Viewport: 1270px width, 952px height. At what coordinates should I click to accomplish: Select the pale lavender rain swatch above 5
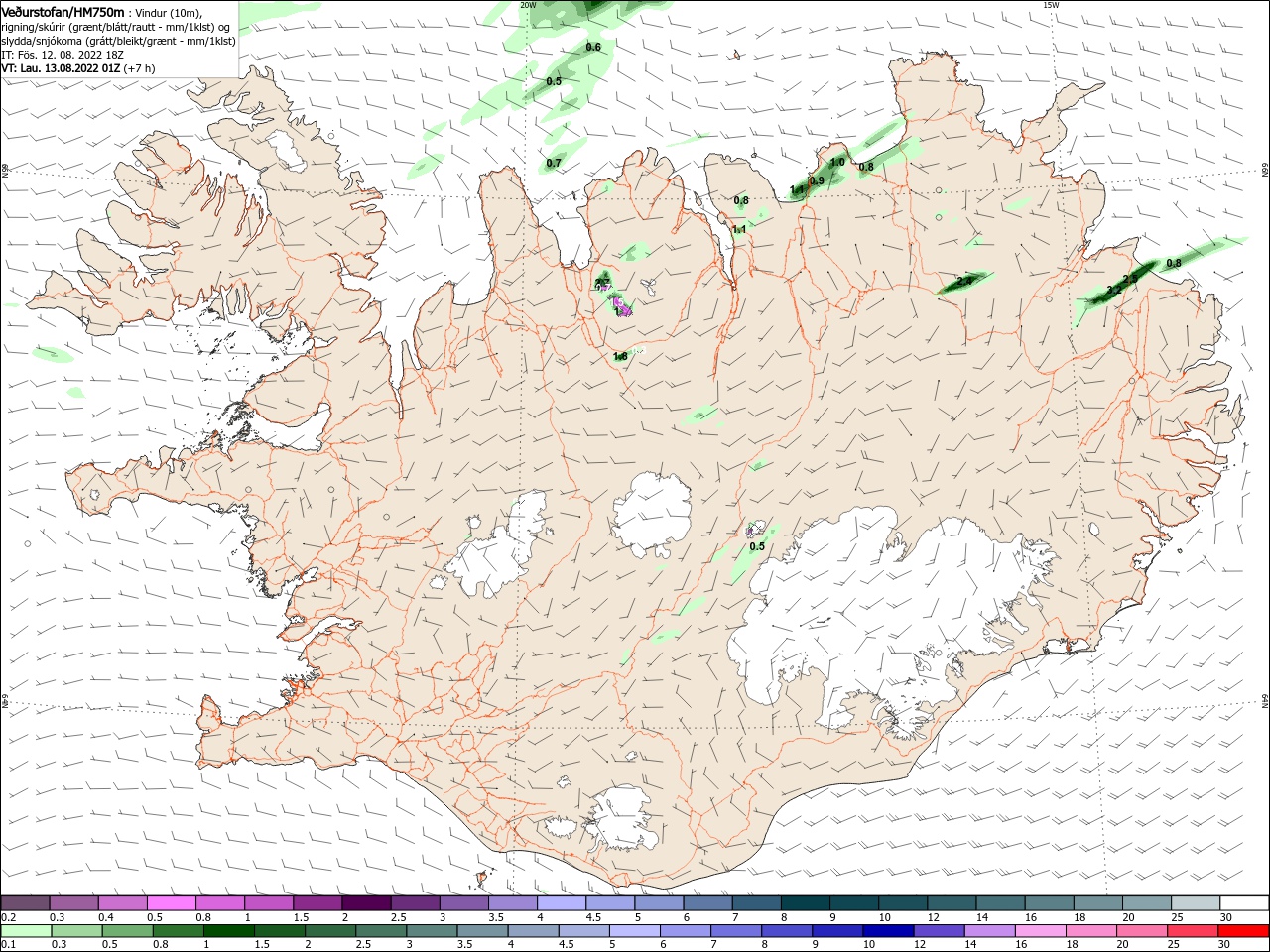[635, 931]
